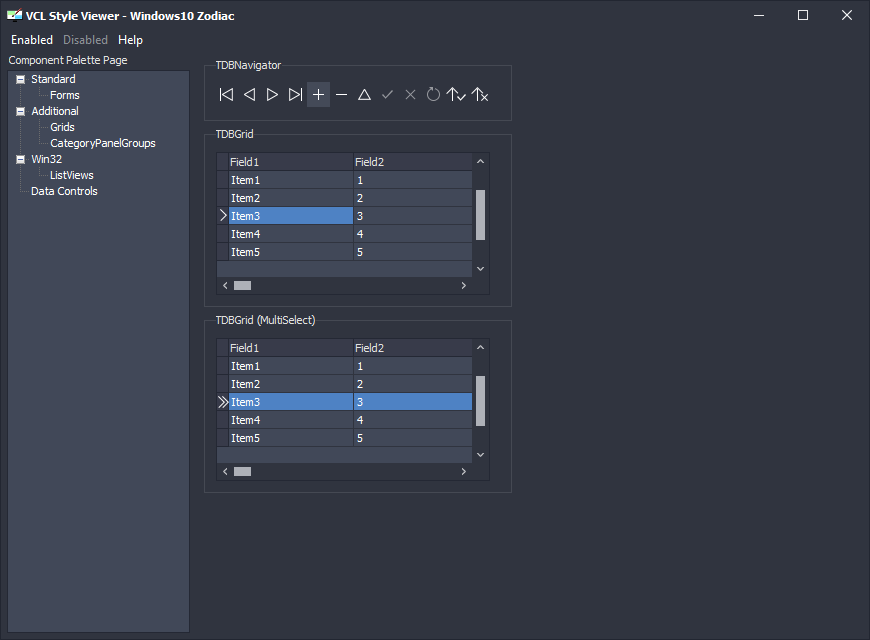Click Field1 header in MultiSelect grid
Screen dimensions: 870x640
291,348
